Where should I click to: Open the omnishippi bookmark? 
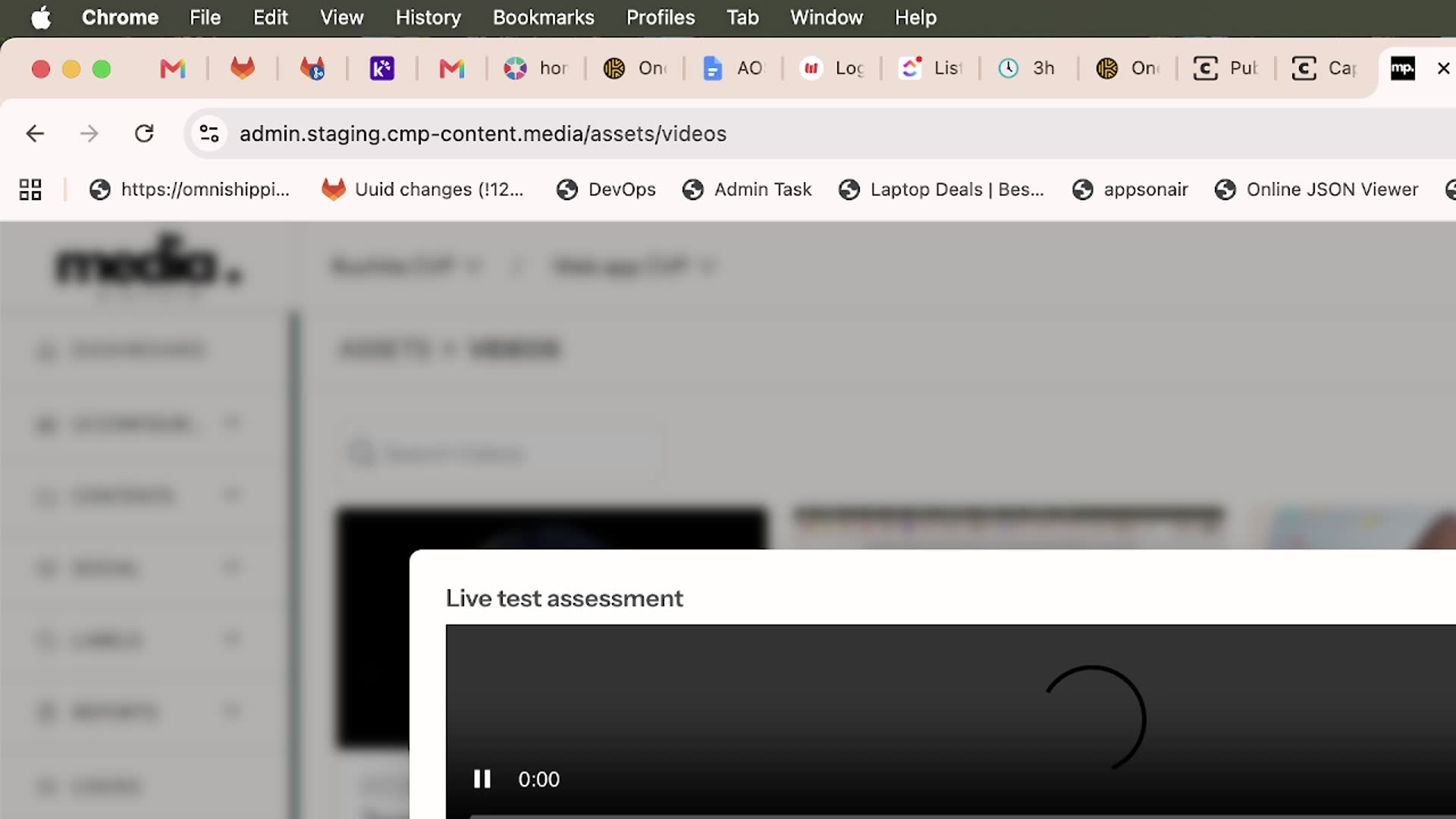point(190,190)
